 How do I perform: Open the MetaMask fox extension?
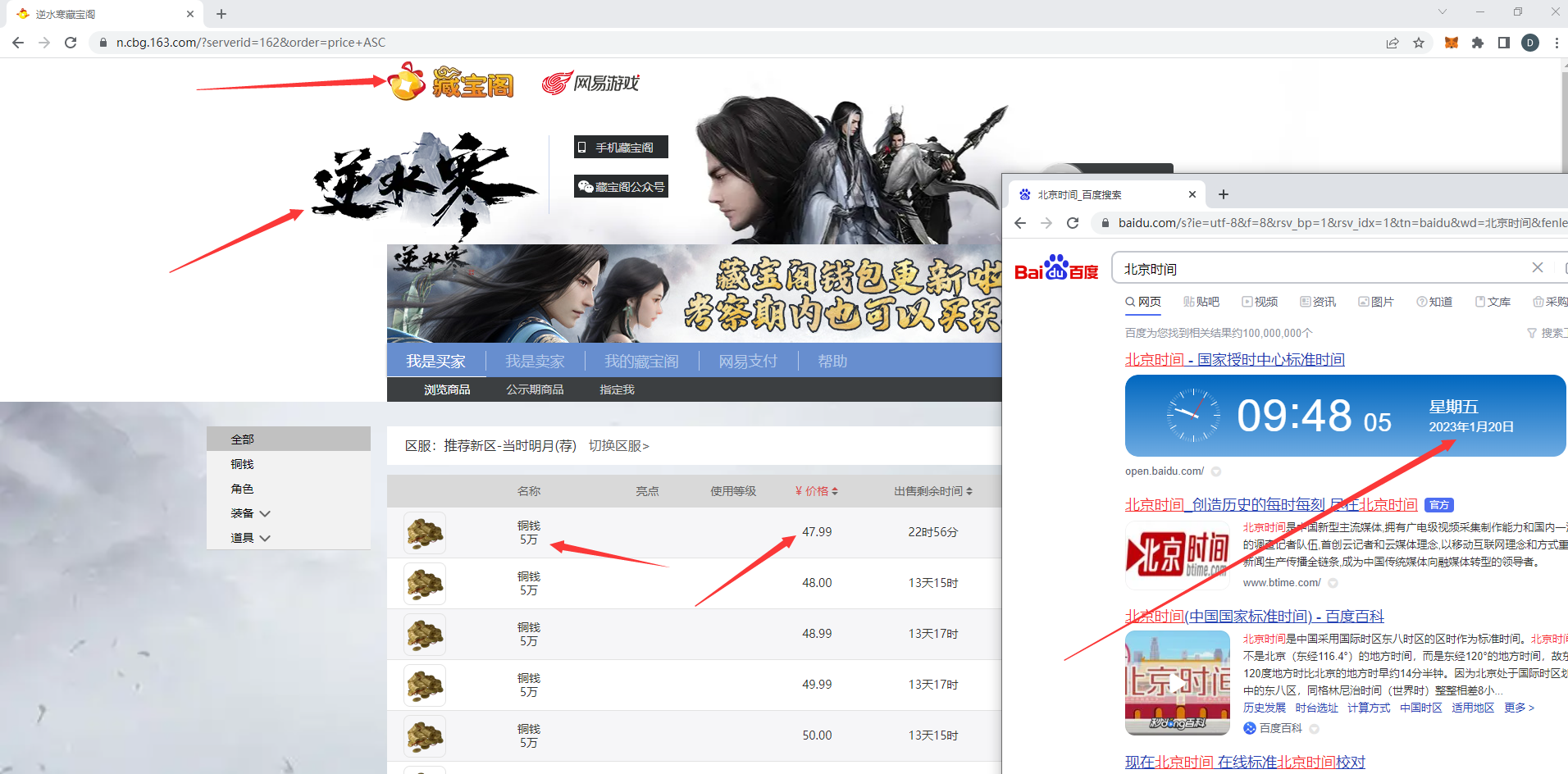pos(1452,43)
